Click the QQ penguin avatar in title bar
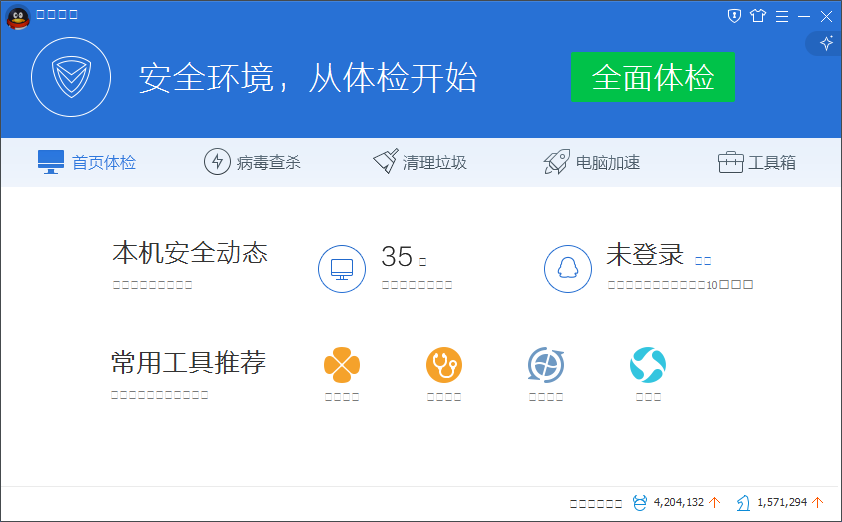This screenshot has height=522, width=842. pos(18,17)
